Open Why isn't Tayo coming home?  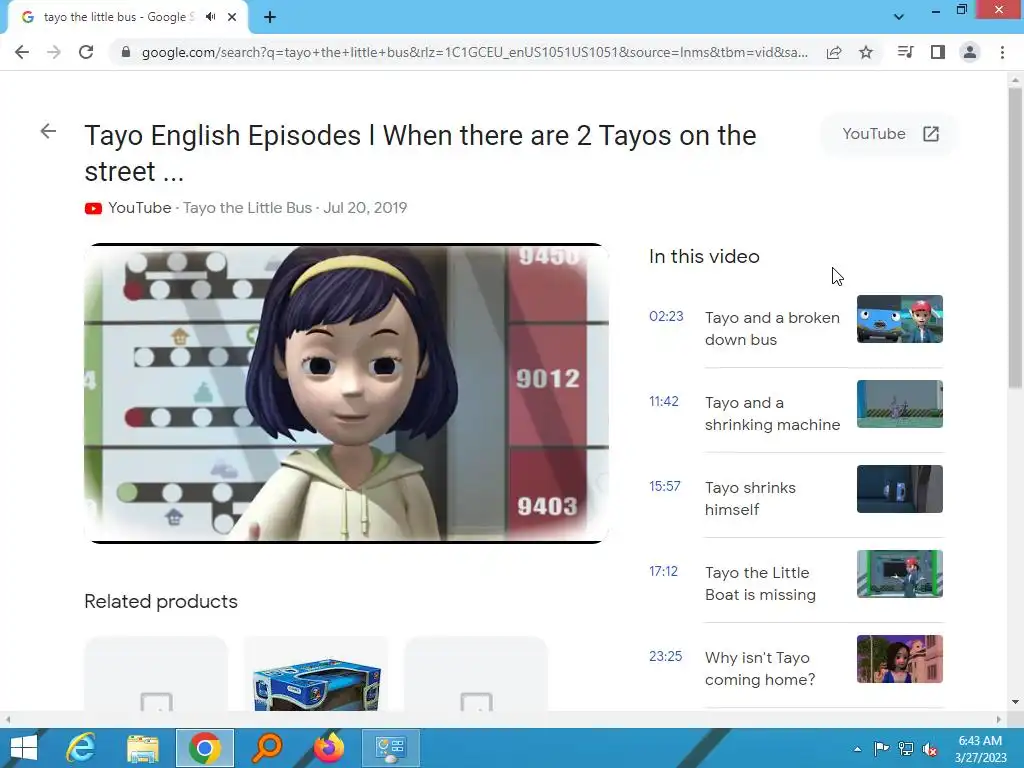760,668
